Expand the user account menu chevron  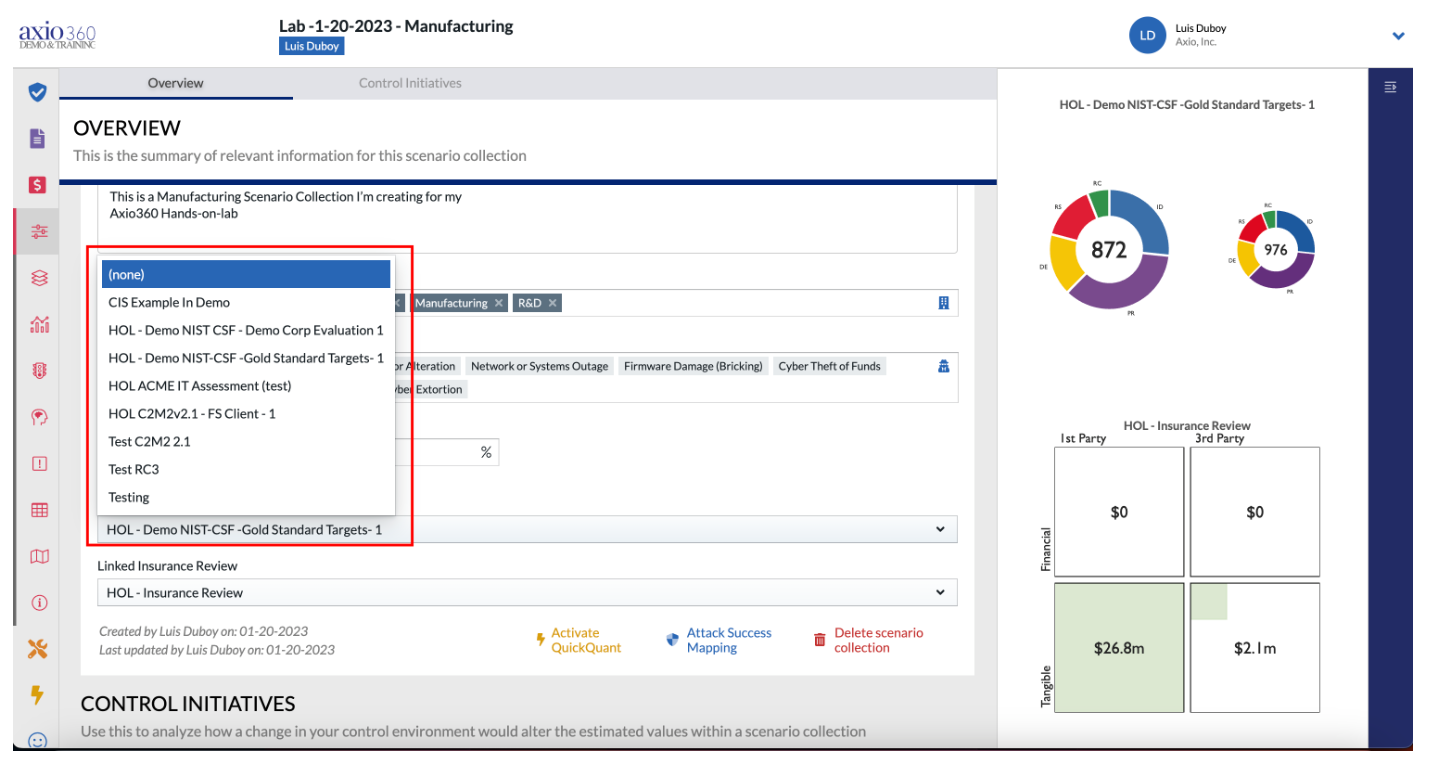coord(1398,36)
